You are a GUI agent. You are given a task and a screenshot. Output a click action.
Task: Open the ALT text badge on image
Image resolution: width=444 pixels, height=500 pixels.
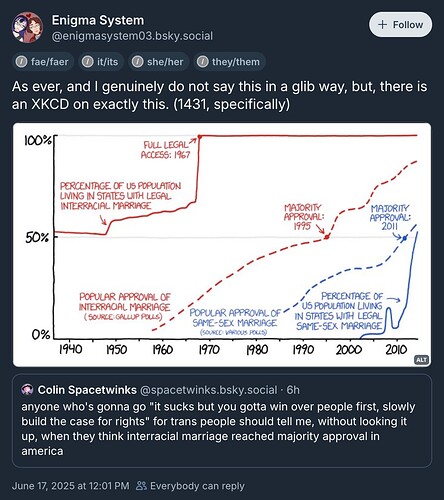tap(421, 360)
